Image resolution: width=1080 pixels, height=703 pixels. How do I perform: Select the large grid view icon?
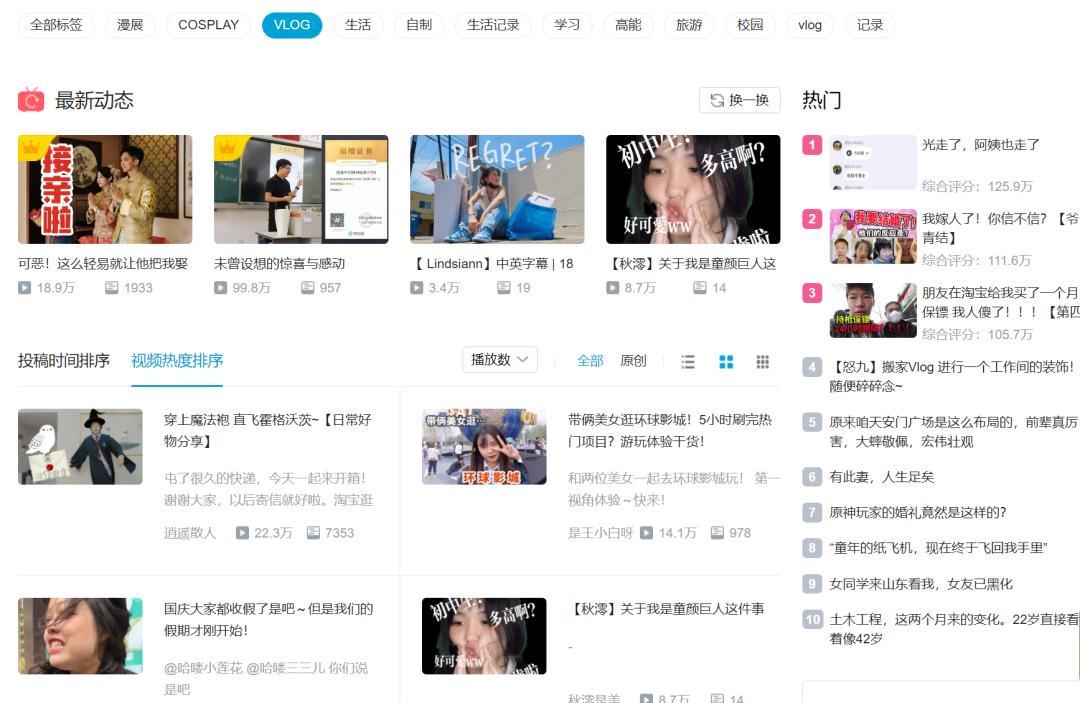726,362
